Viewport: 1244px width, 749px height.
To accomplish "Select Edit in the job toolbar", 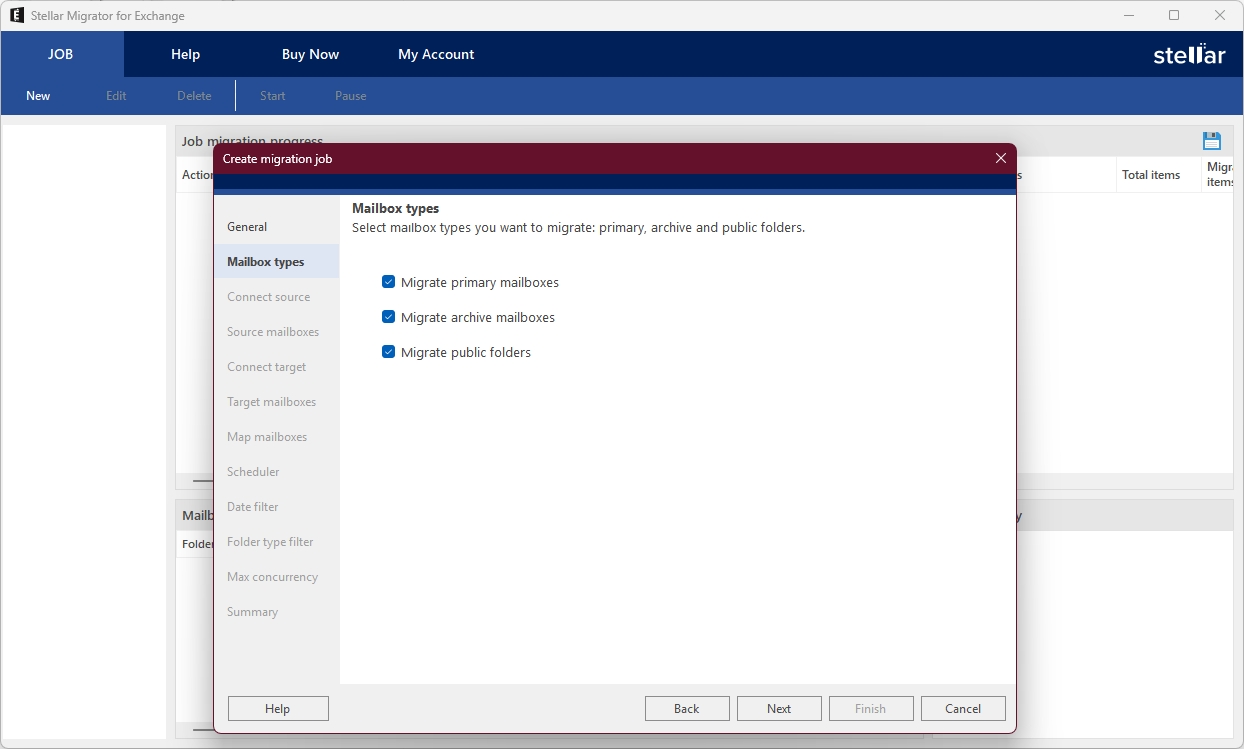I will [115, 96].
